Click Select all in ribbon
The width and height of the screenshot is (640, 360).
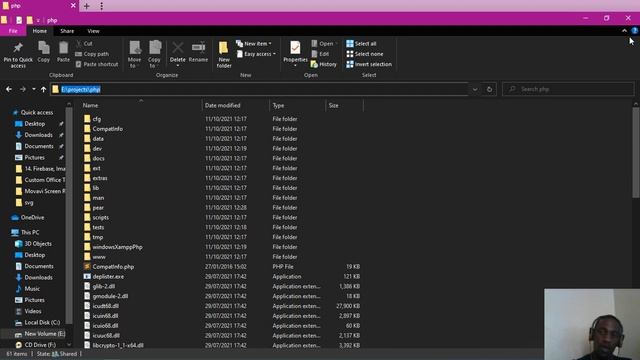tap(361, 43)
